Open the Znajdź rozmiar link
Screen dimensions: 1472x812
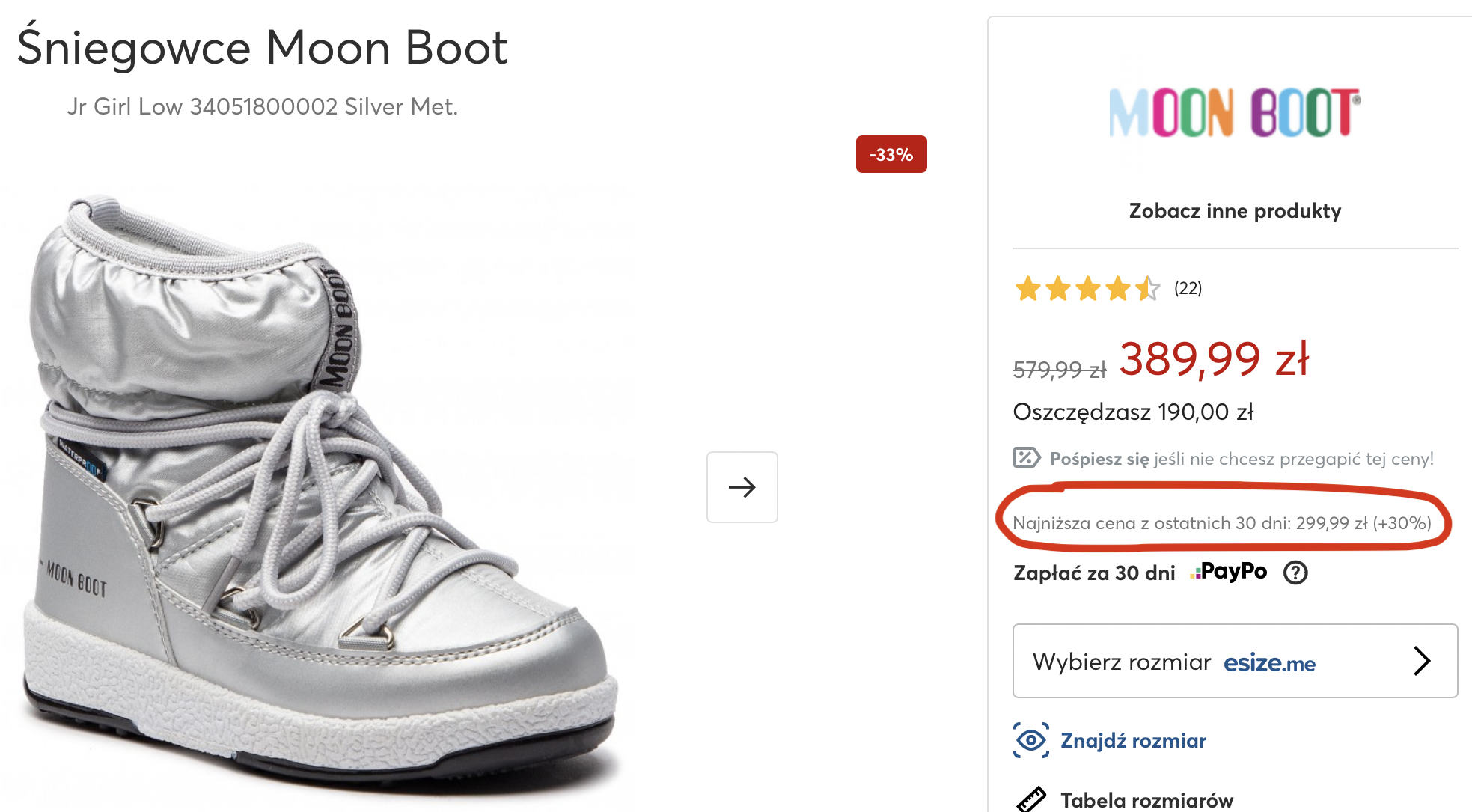point(1133,741)
